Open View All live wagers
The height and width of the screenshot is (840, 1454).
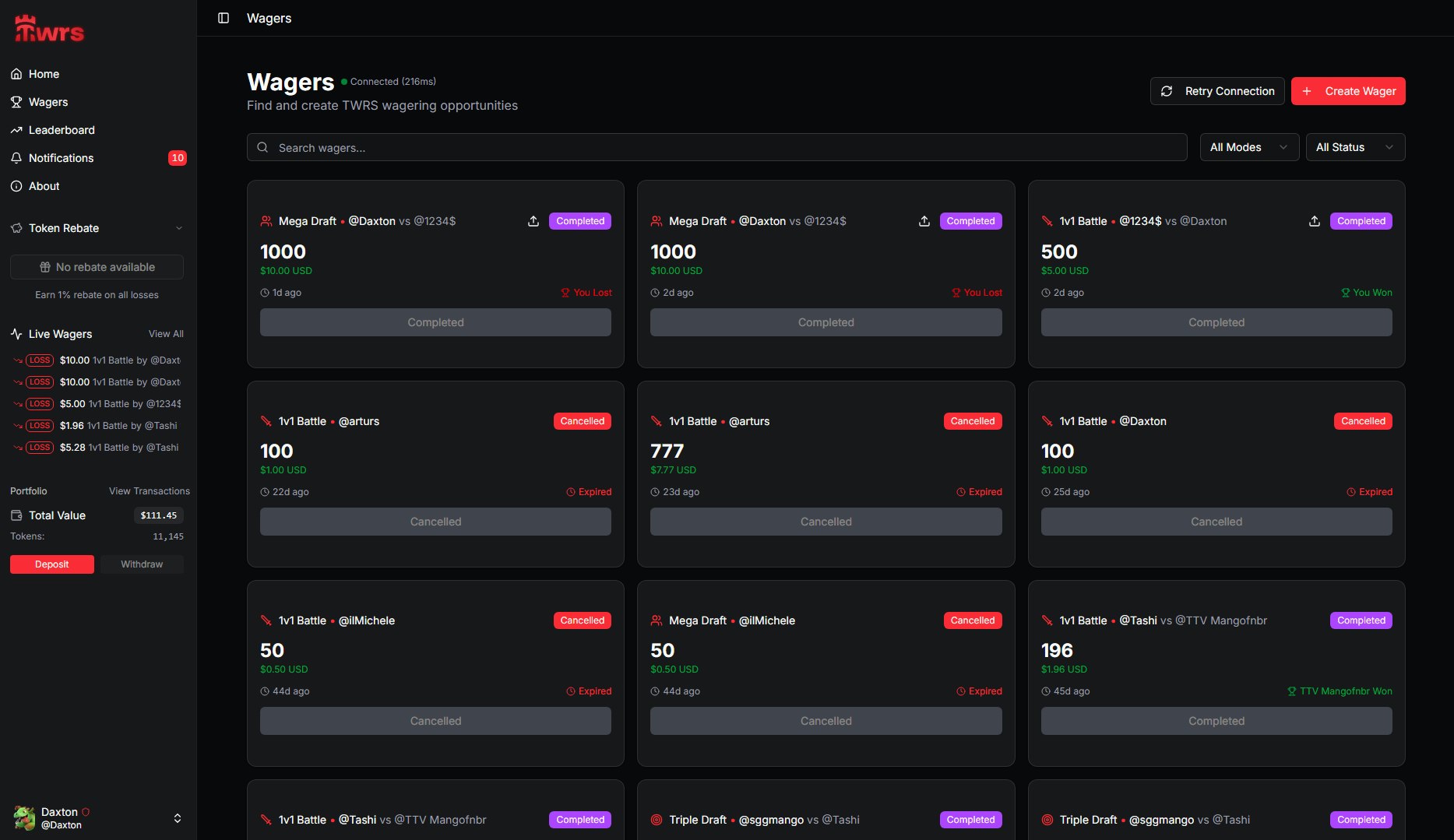coord(166,334)
